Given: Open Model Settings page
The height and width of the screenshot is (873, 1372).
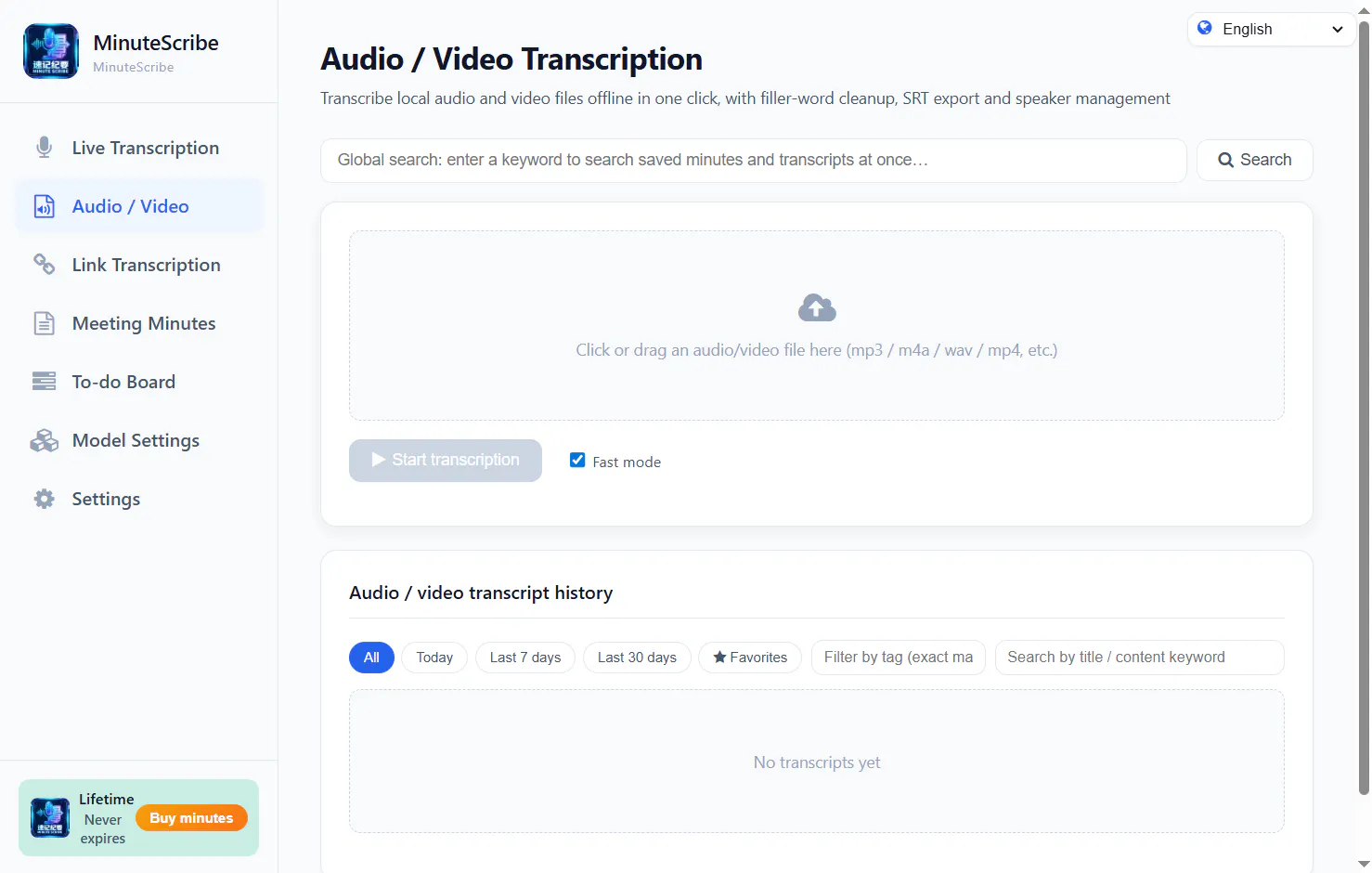Looking at the screenshot, I should tap(139, 440).
